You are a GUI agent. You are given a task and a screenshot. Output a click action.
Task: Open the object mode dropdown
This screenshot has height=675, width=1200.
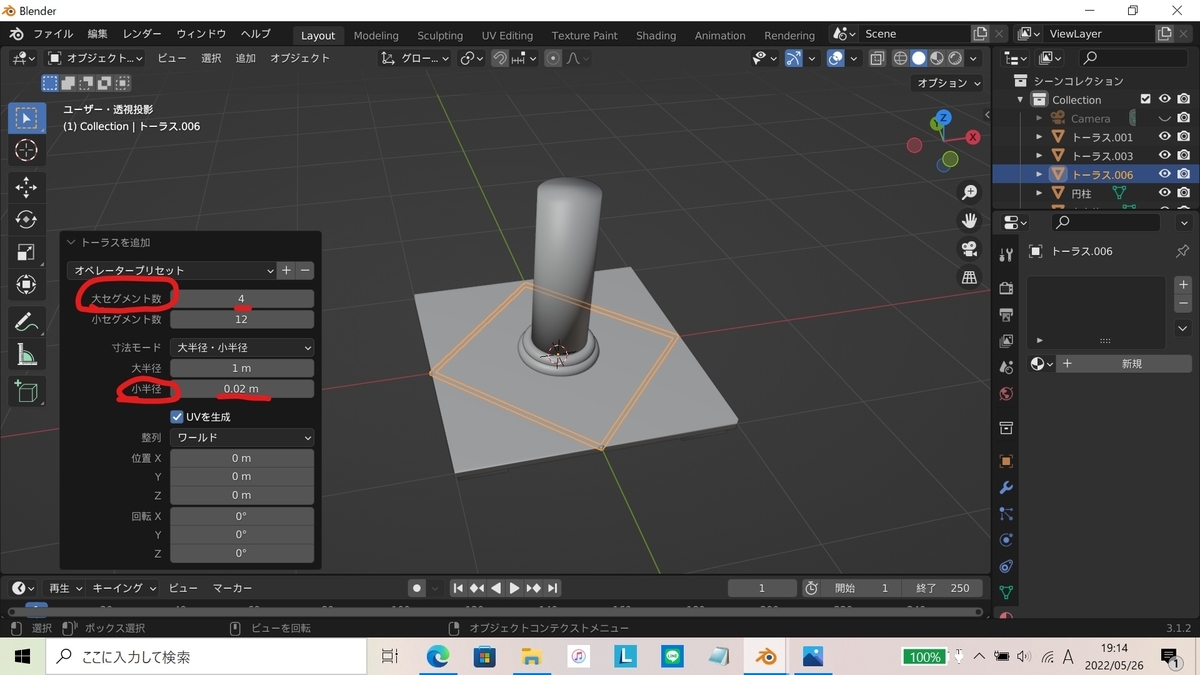pos(95,58)
